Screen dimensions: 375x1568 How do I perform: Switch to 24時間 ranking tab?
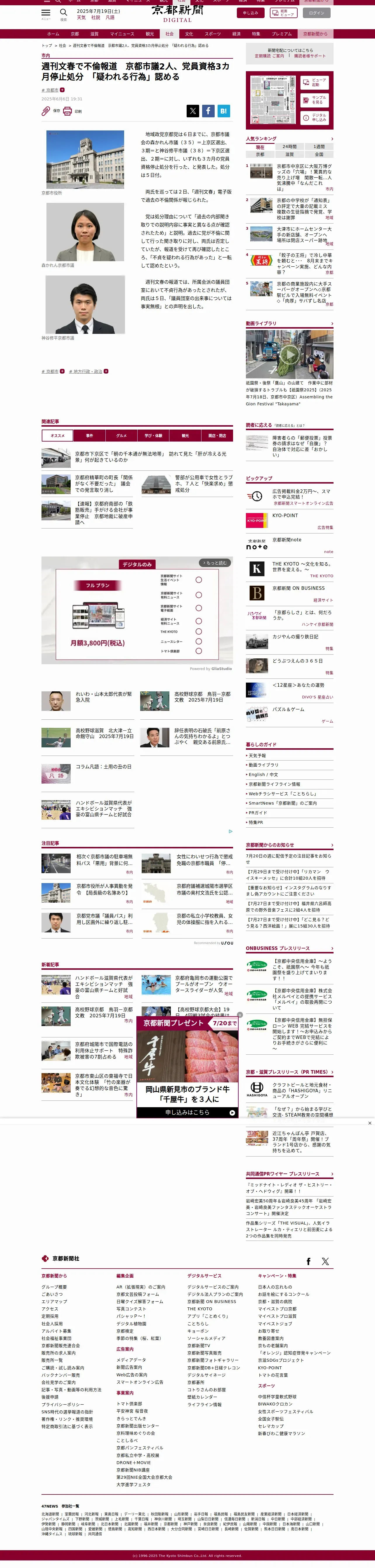coord(290,147)
